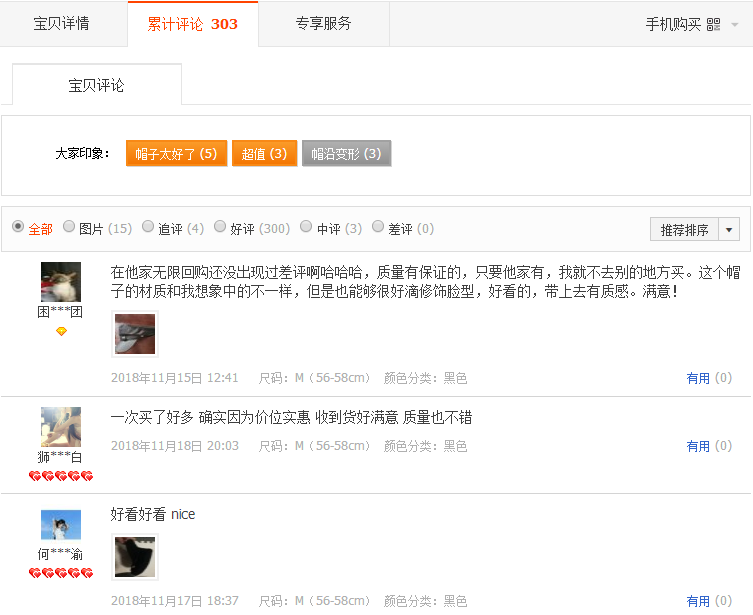Click username 何***渝
This screenshot has width=753, height=615.
coord(61,554)
